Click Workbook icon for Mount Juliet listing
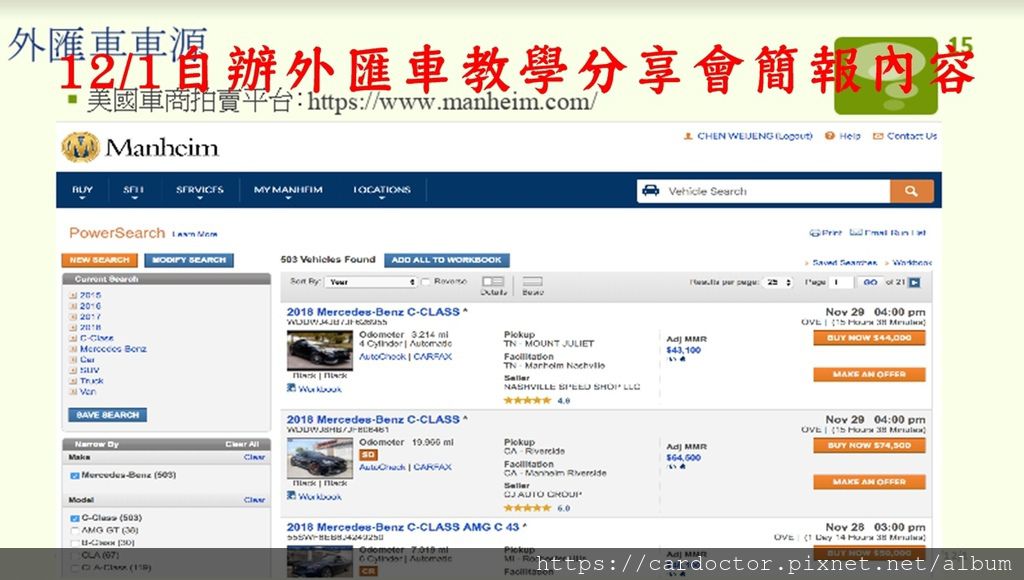Image resolution: width=1024 pixels, height=580 pixels. (291, 388)
